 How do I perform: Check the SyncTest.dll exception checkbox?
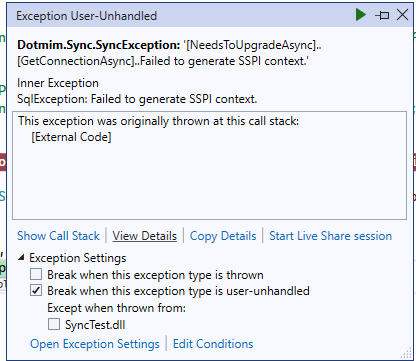coord(54,324)
